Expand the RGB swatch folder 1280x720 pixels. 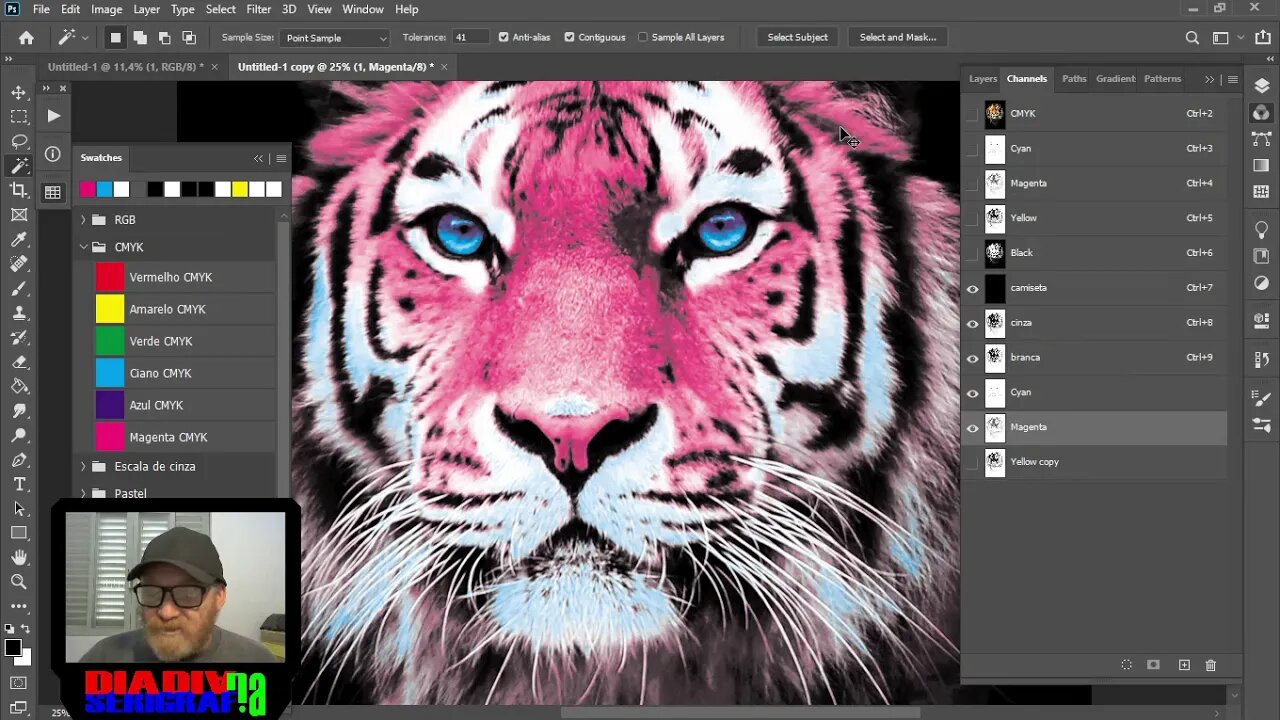click(83, 219)
